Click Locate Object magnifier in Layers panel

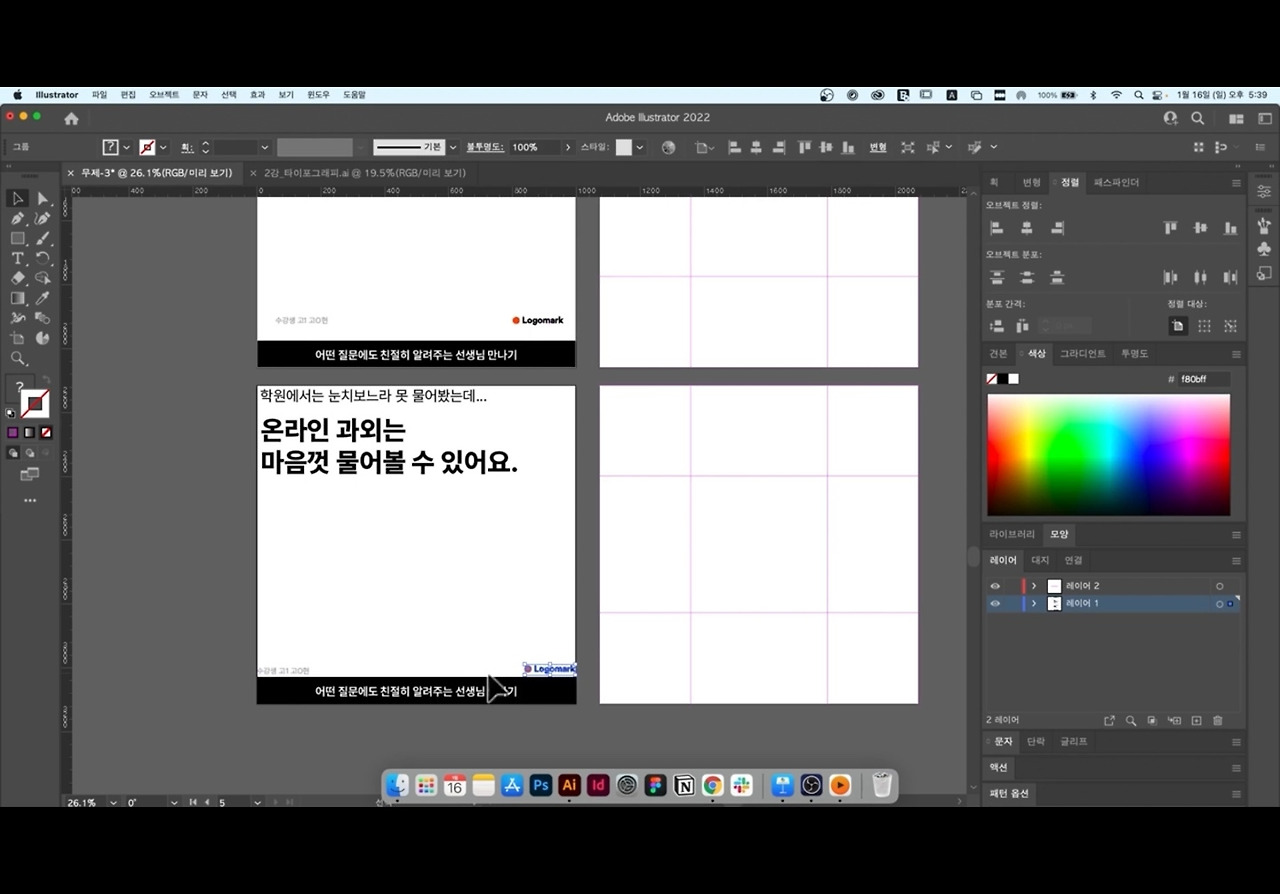1131,720
